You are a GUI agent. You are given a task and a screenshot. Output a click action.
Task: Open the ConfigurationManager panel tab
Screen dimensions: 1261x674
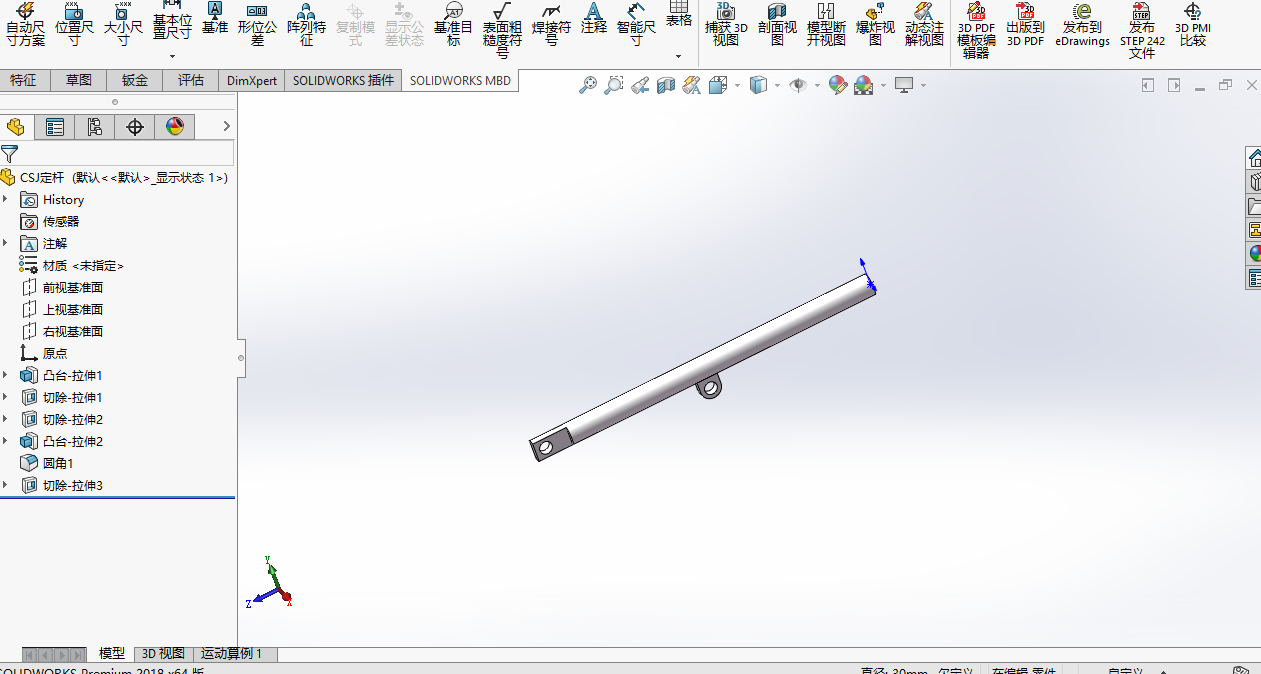tap(95, 126)
